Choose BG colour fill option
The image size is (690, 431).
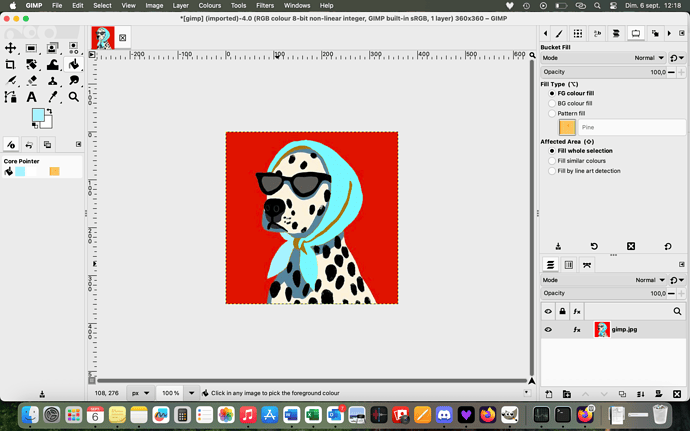(x=570, y=103)
